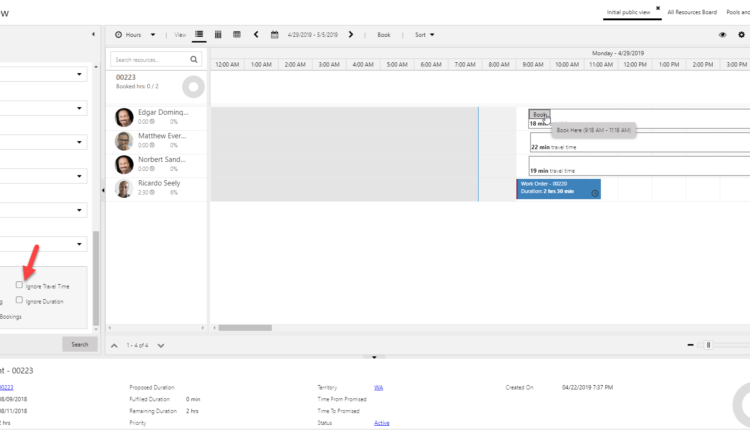Switch to the vertical grid view icon
This screenshot has height=430, width=750.
pyautogui.click(x=218, y=34)
